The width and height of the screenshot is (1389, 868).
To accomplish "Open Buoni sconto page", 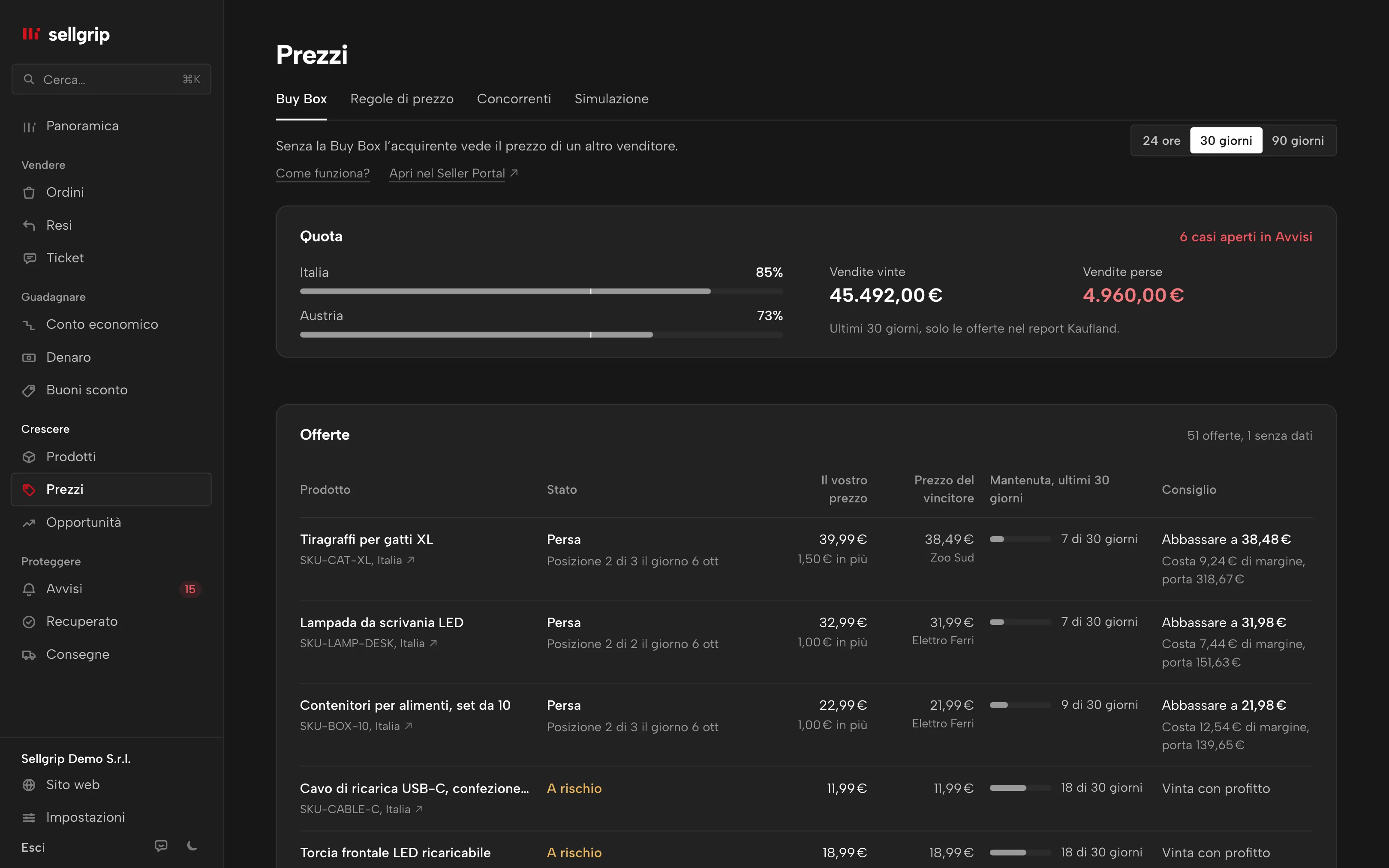I will coord(111,390).
